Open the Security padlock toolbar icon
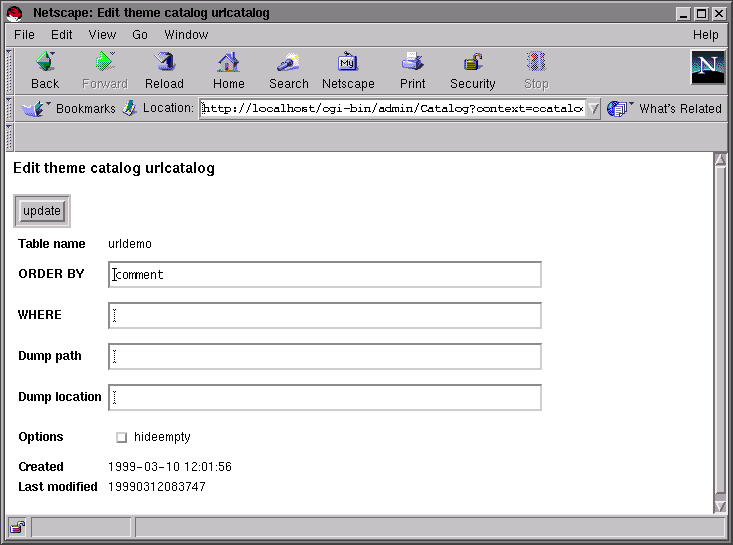Screen dimensions: 733x545 point(473,62)
